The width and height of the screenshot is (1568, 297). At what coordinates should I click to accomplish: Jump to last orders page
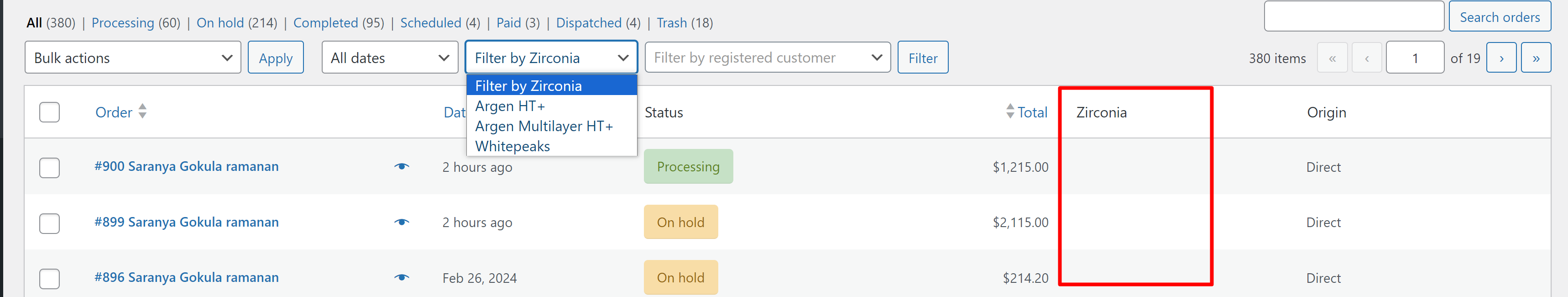1535,58
